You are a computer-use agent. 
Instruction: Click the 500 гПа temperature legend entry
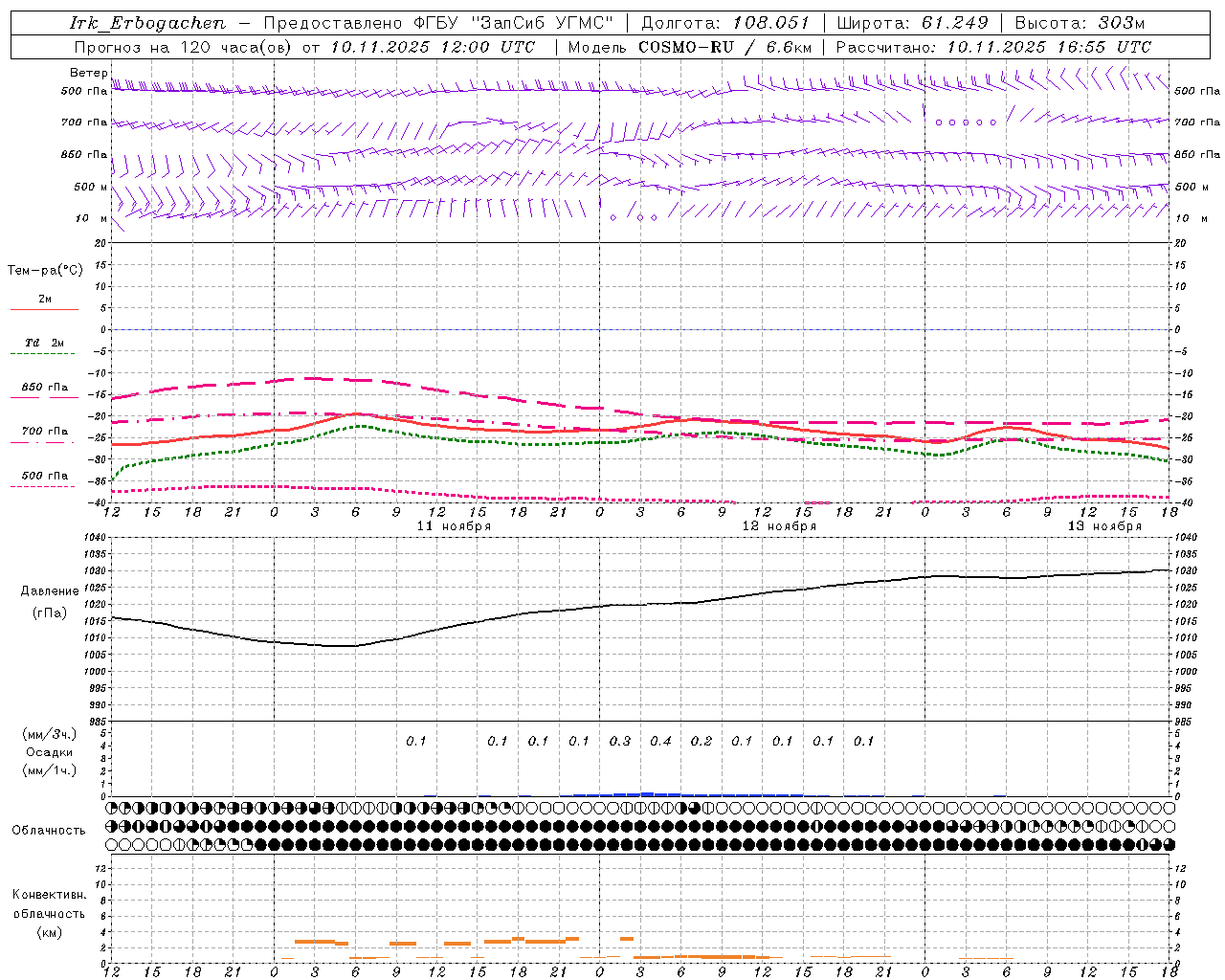pyautogui.click(x=45, y=476)
